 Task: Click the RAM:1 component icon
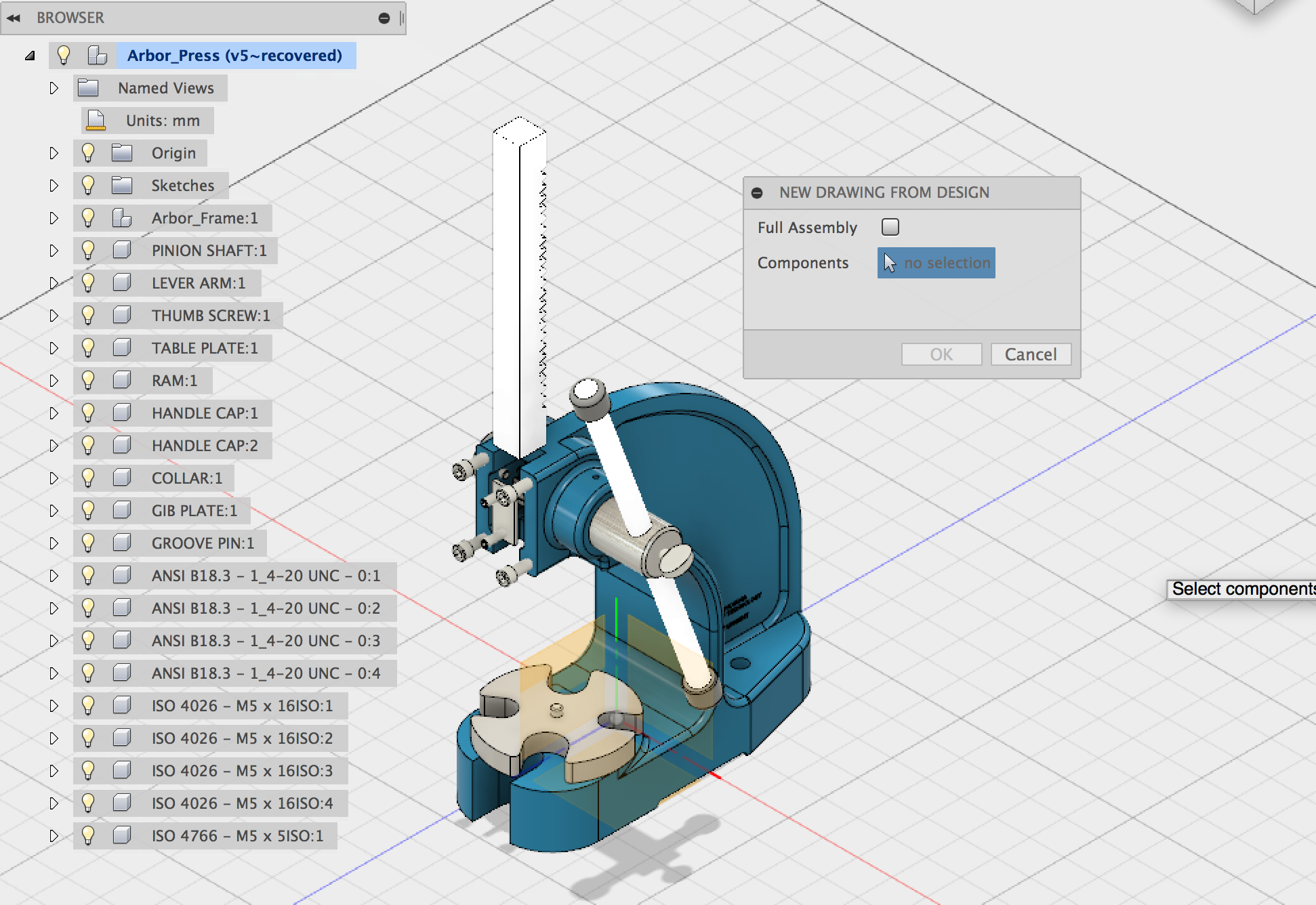(x=122, y=380)
